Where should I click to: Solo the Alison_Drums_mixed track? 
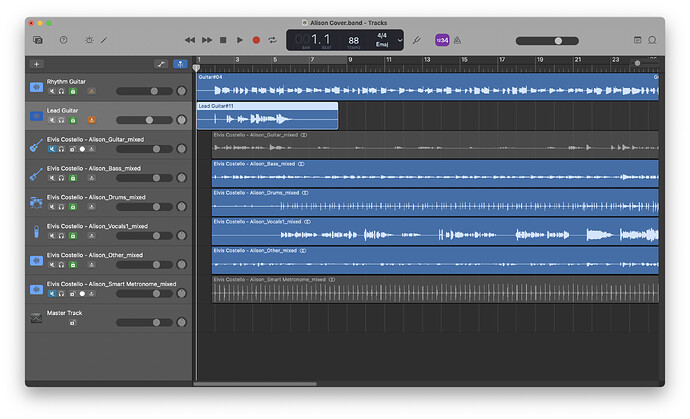[62, 207]
